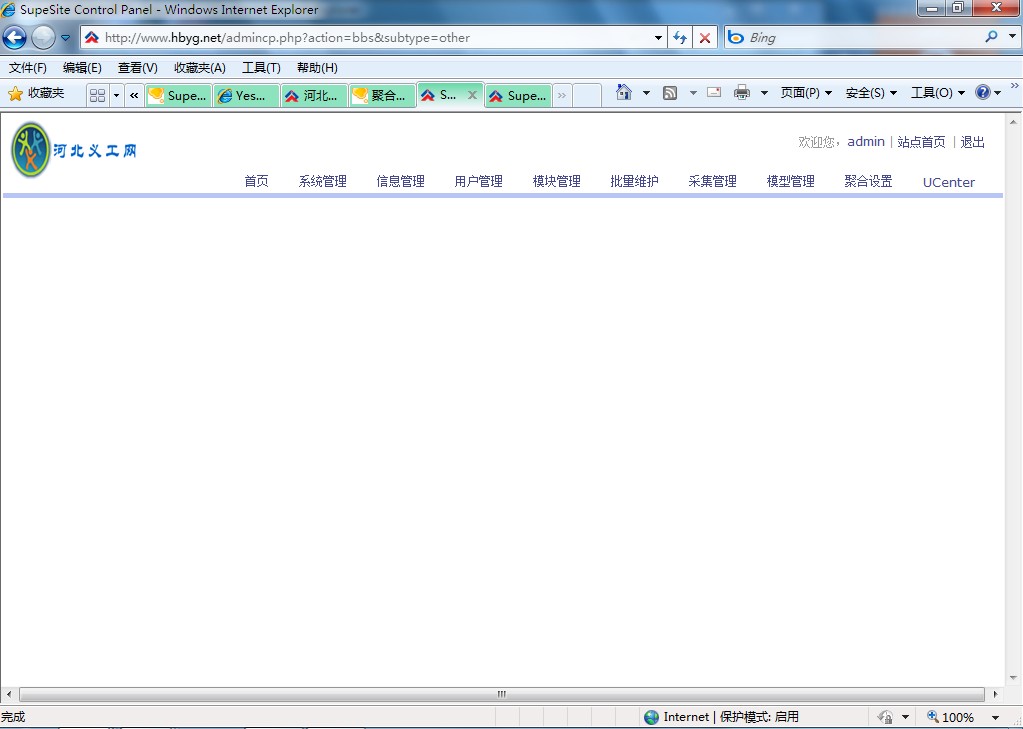The width and height of the screenshot is (1023, 729).
Task: Click the Refresh page icon
Action: pos(680,38)
